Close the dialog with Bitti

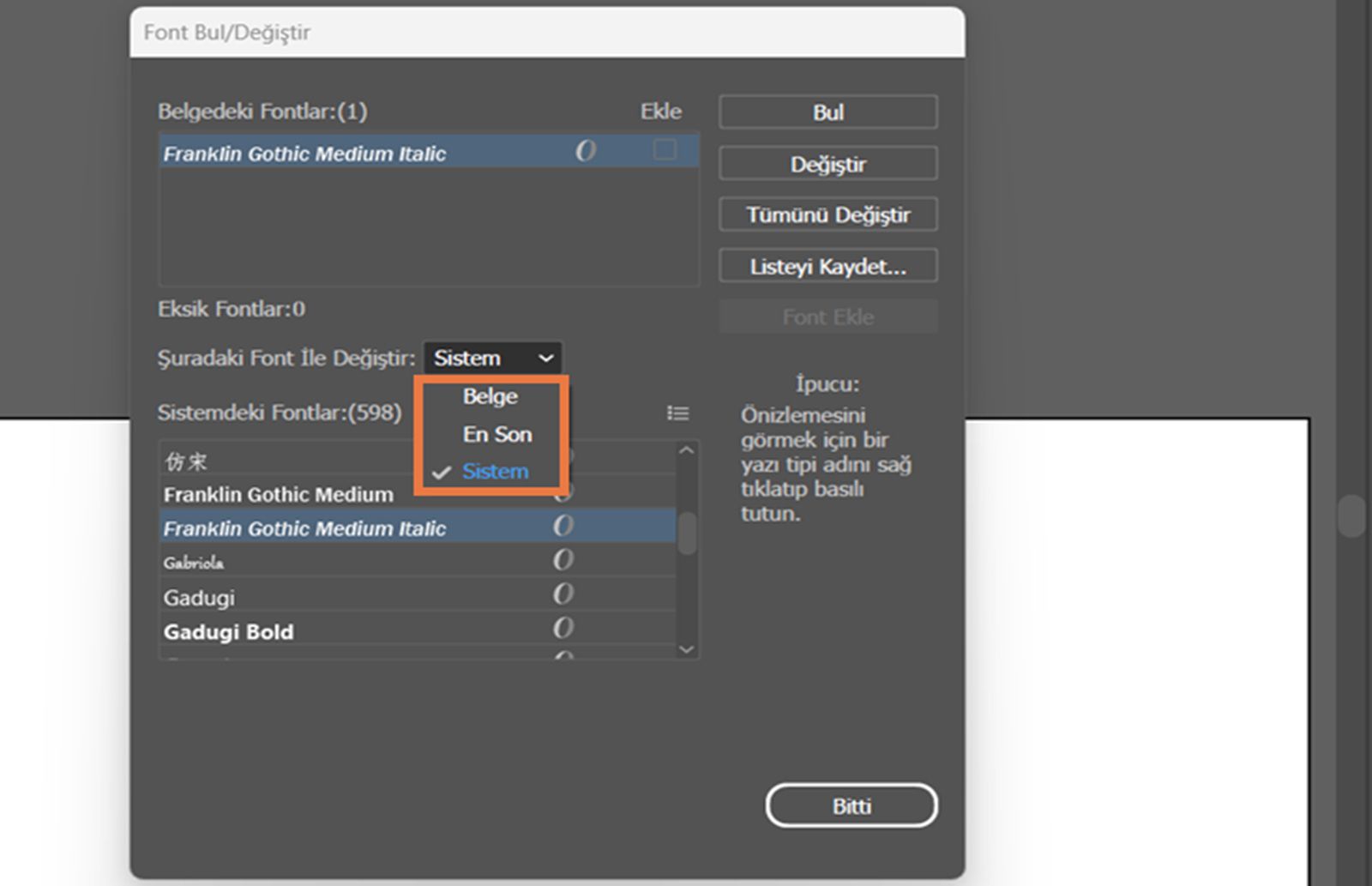click(851, 806)
